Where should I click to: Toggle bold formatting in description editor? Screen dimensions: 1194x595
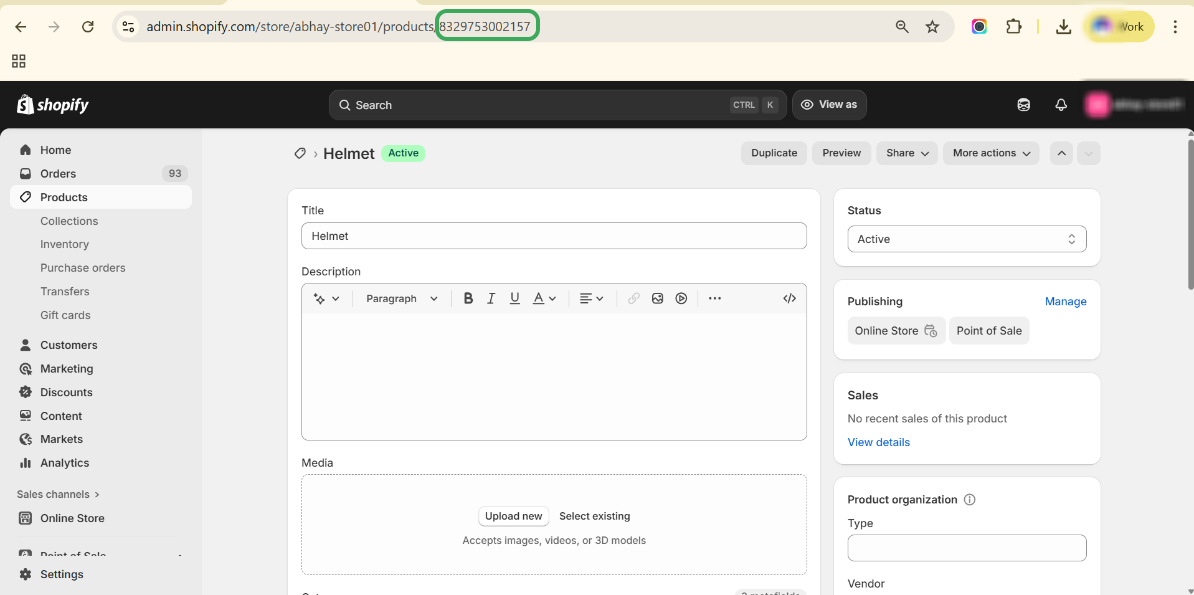pos(468,298)
